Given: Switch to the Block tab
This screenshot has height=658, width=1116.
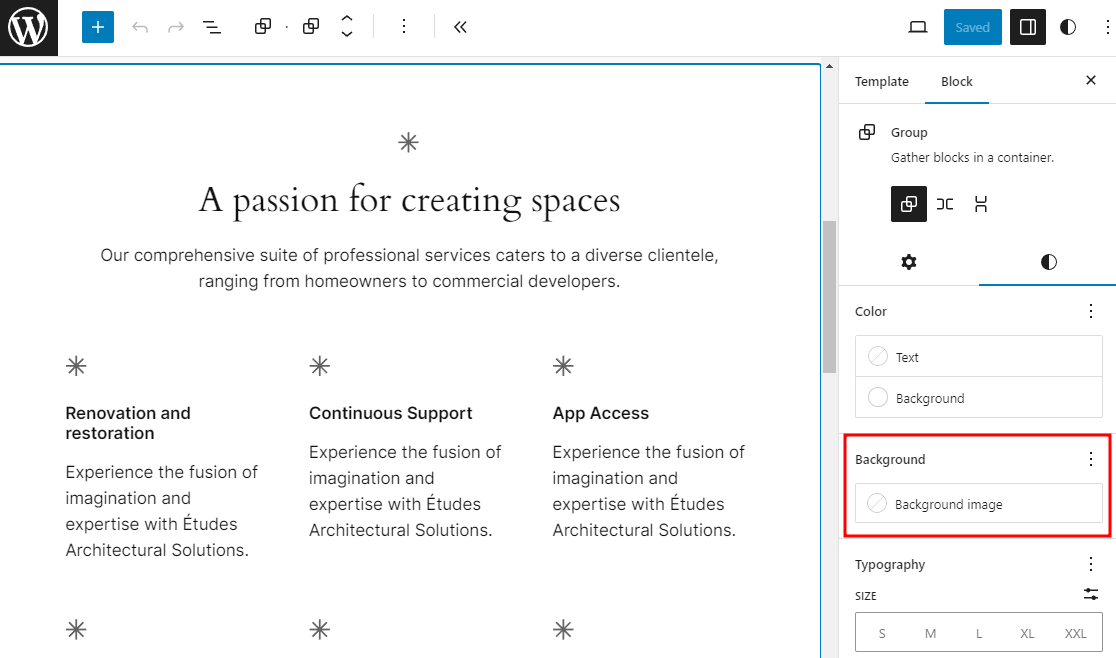Looking at the screenshot, I should pyautogui.click(x=957, y=81).
